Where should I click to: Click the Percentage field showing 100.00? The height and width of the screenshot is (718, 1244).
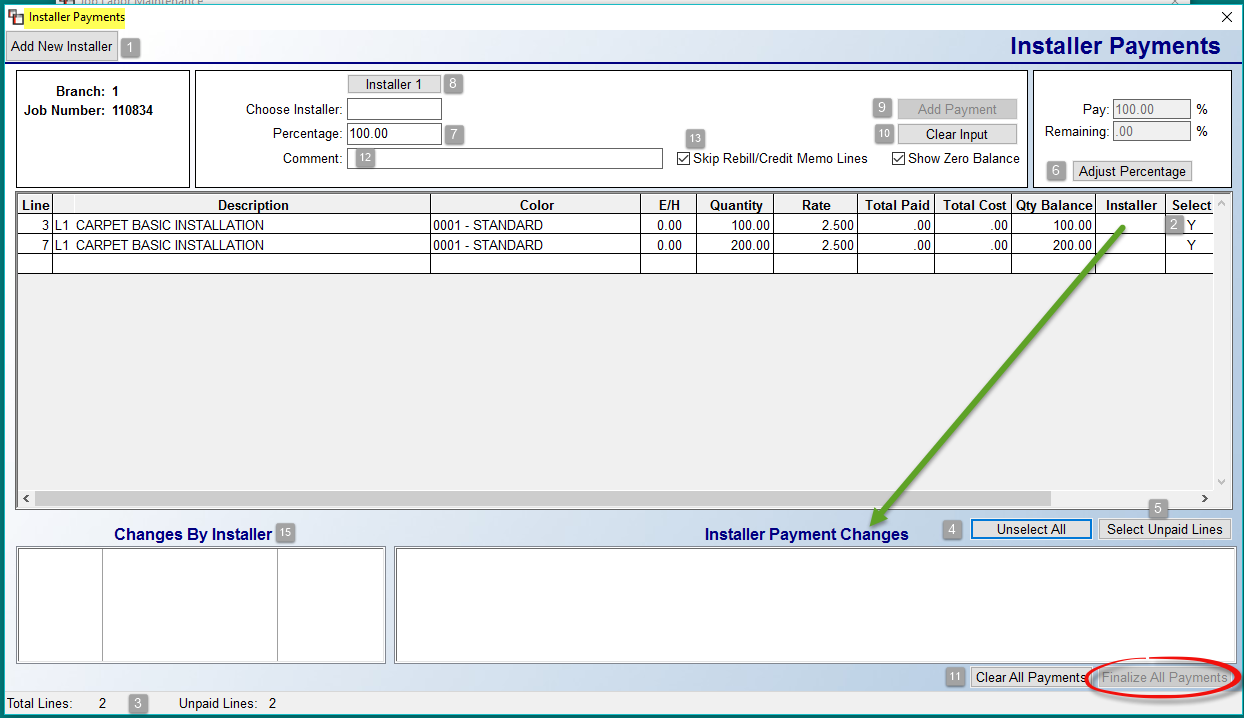394,134
